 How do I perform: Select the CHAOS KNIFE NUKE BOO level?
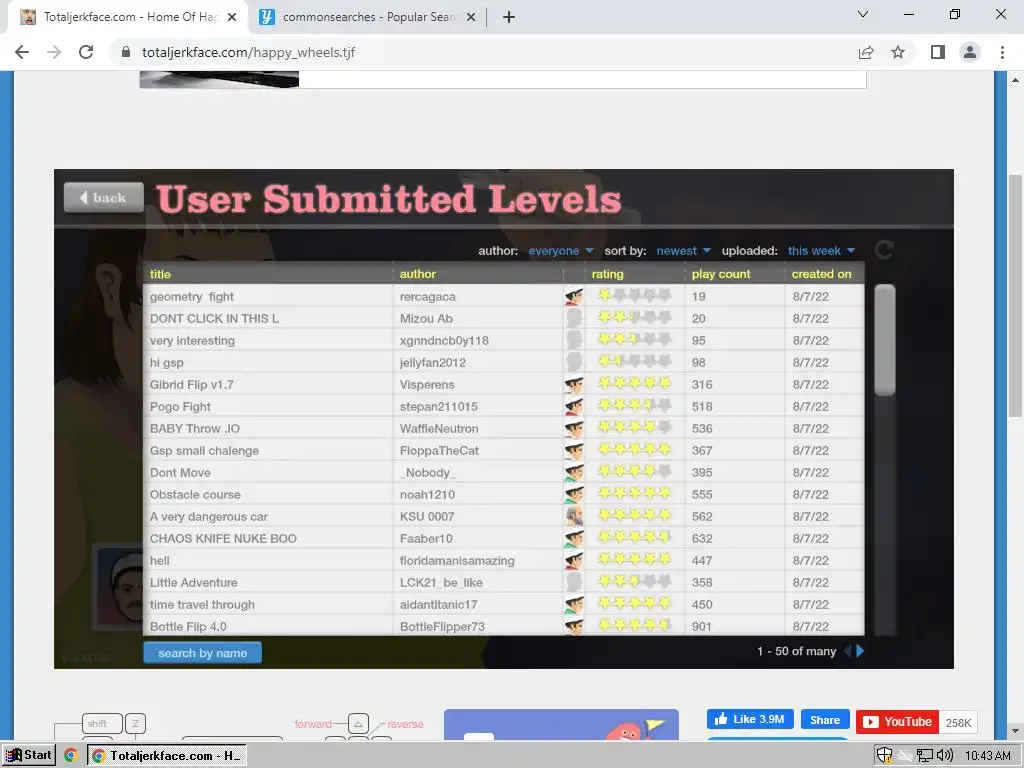point(504,538)
